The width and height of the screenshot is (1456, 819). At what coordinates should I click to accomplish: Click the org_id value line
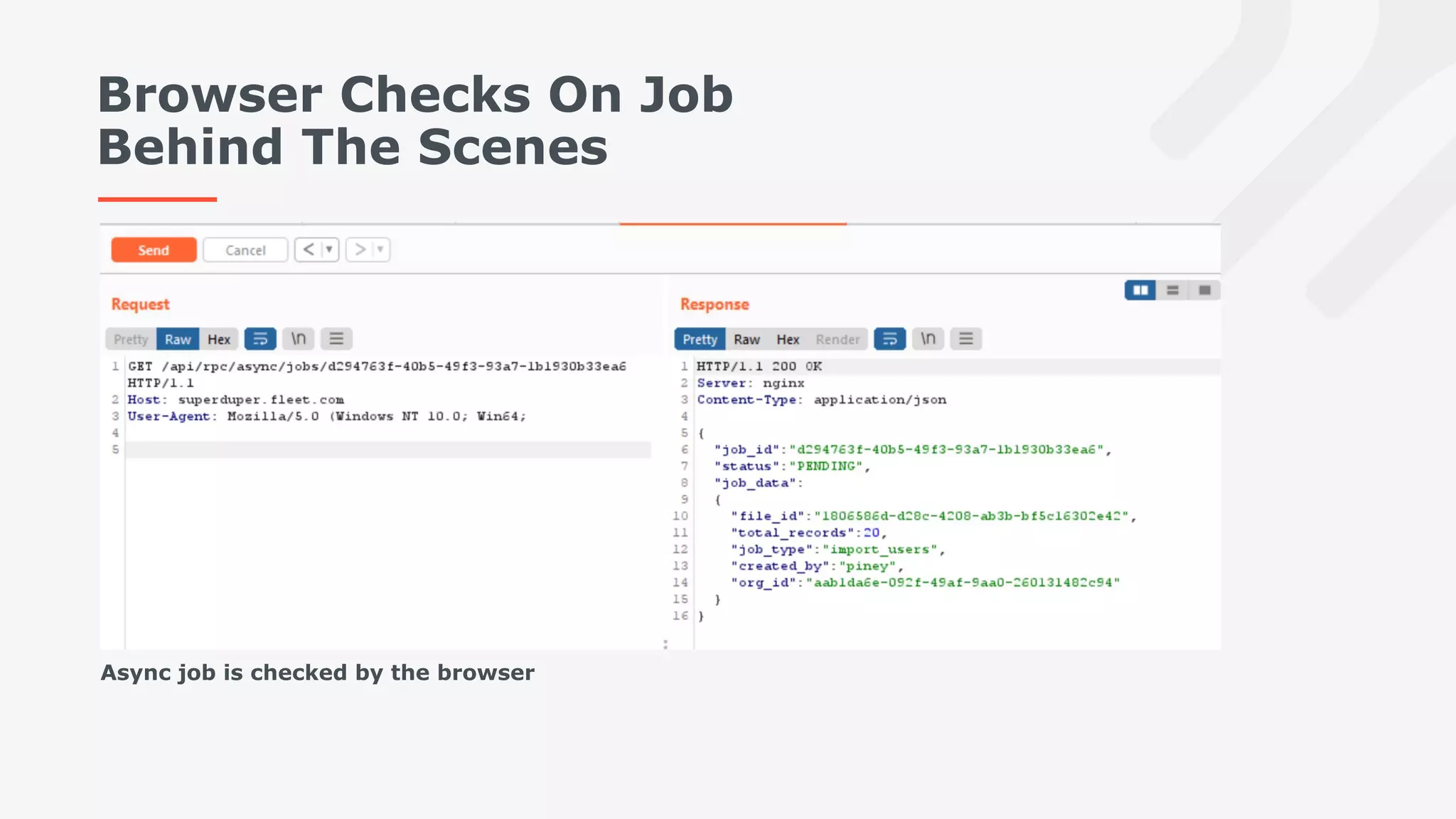click(x=926, y=582)
